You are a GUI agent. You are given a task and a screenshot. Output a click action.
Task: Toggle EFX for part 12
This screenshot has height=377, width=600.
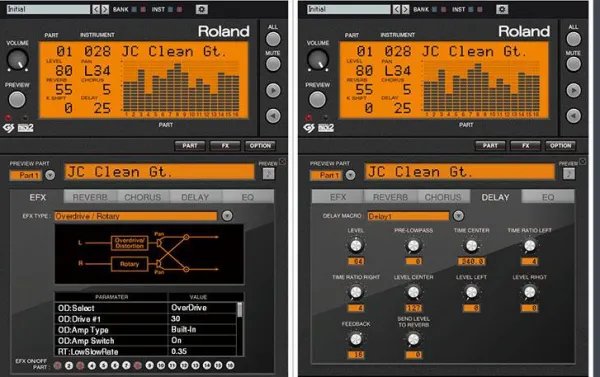coord(184,366)
